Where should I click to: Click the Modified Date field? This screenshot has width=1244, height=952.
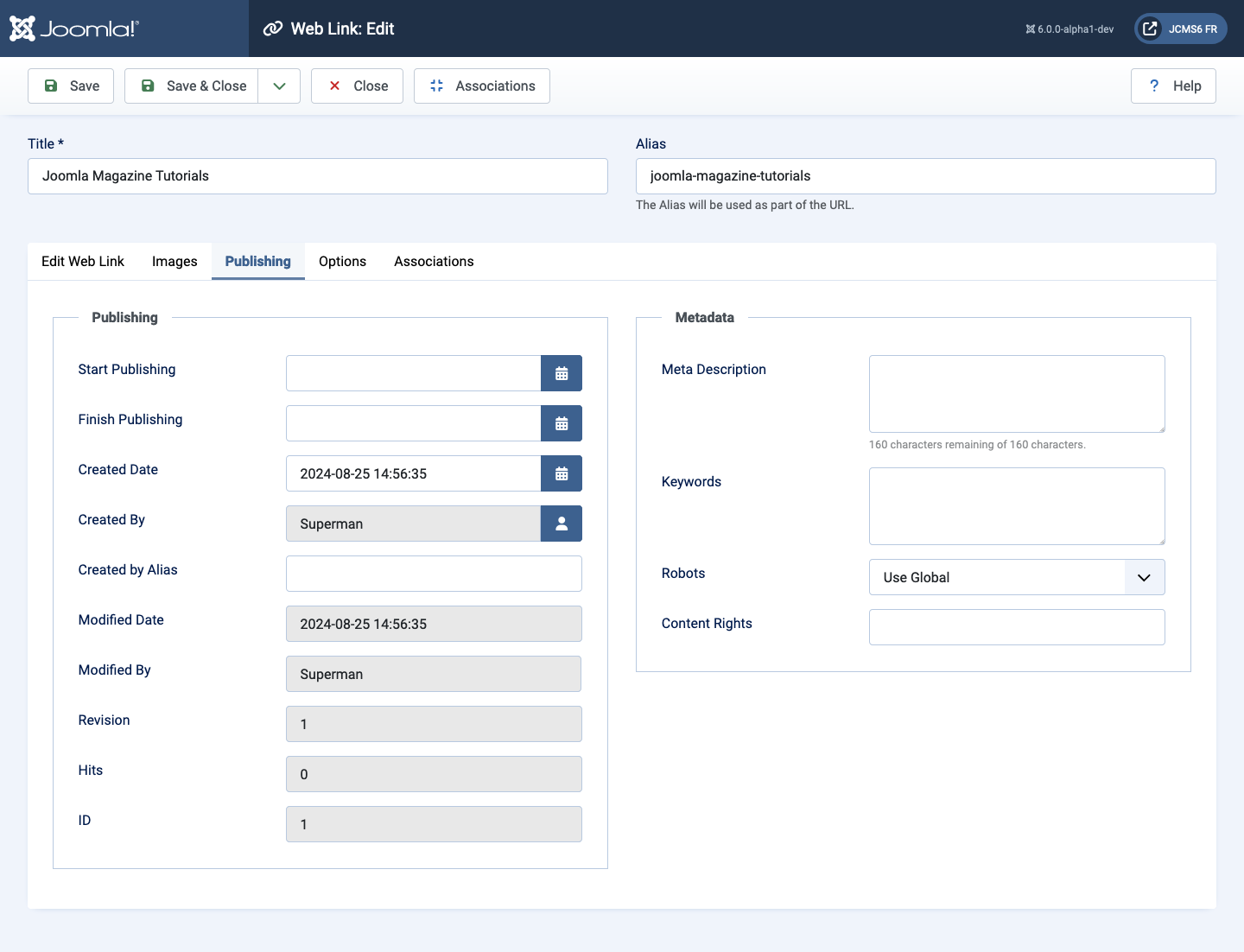coord(434,624)
